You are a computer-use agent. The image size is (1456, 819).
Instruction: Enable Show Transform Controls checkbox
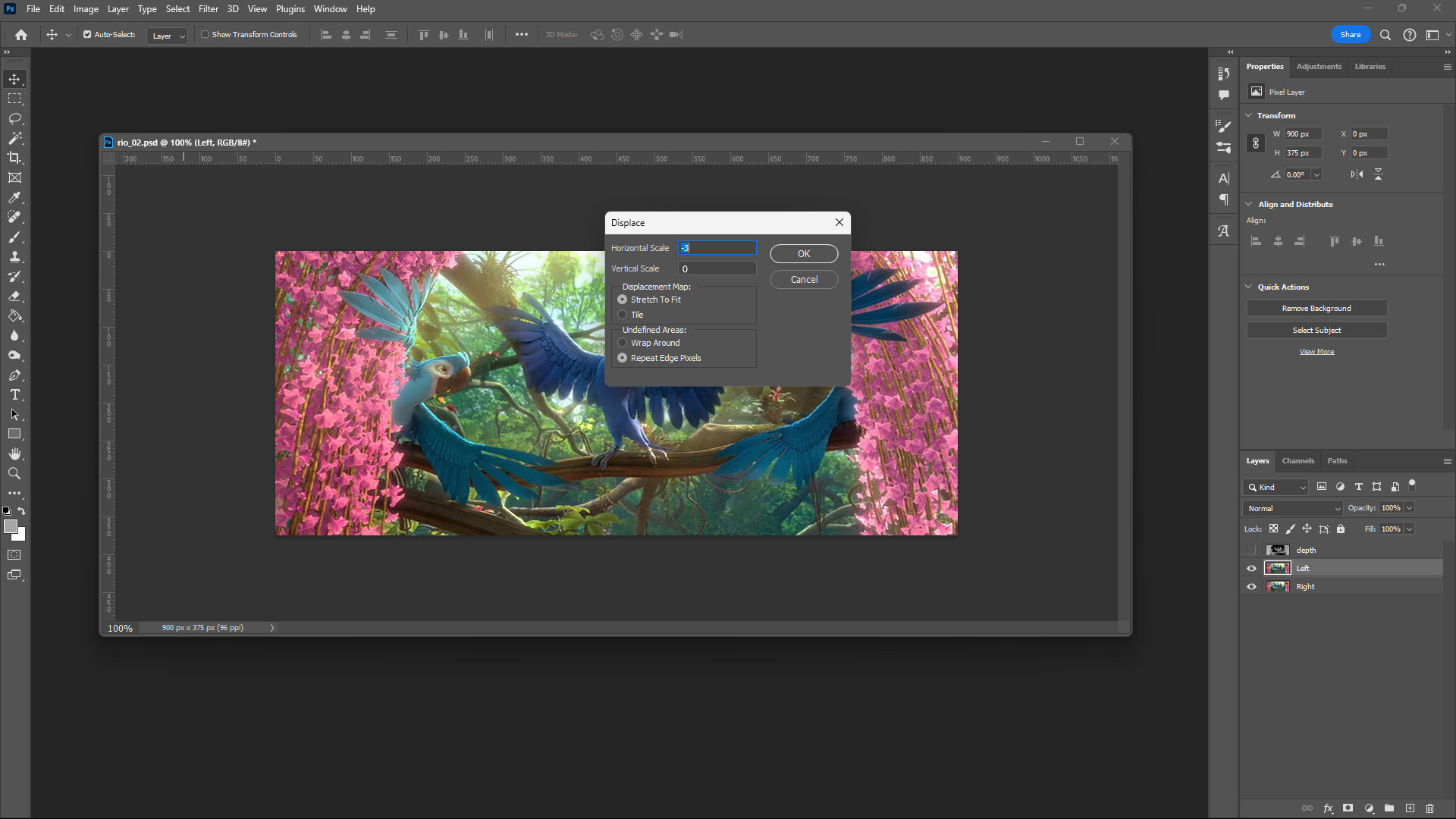coord(205,35)
